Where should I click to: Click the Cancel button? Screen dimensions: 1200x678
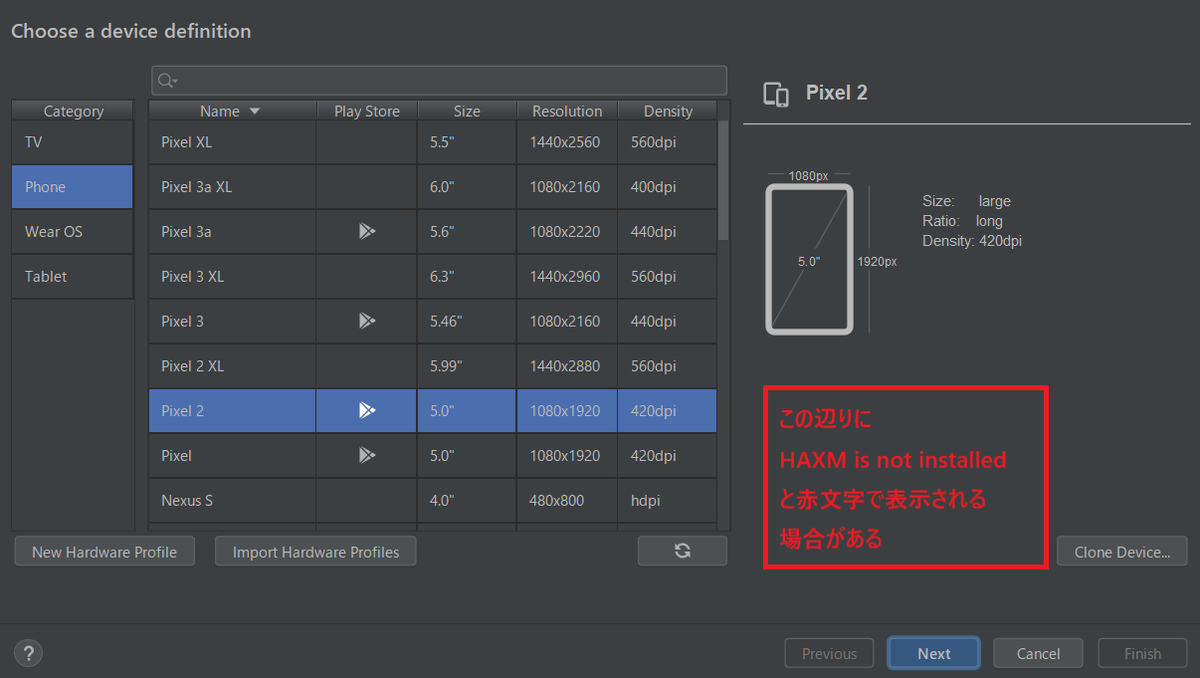click(x=1038, y=653)
